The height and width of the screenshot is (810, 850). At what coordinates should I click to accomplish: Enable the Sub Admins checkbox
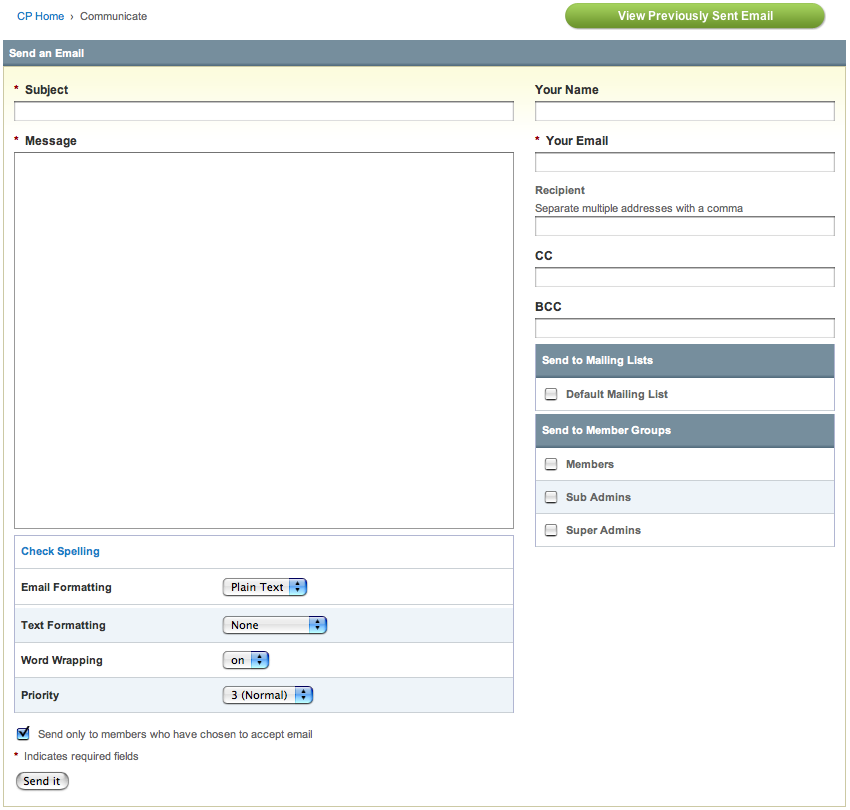[x=551, y=497]
